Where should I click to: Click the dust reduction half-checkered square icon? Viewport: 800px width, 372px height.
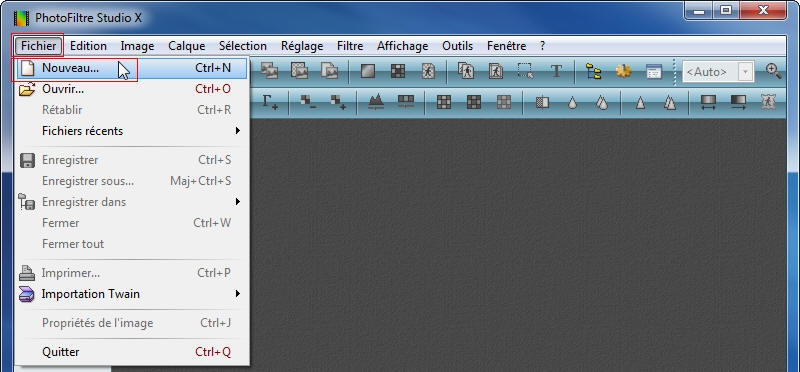tap(542, 103)
